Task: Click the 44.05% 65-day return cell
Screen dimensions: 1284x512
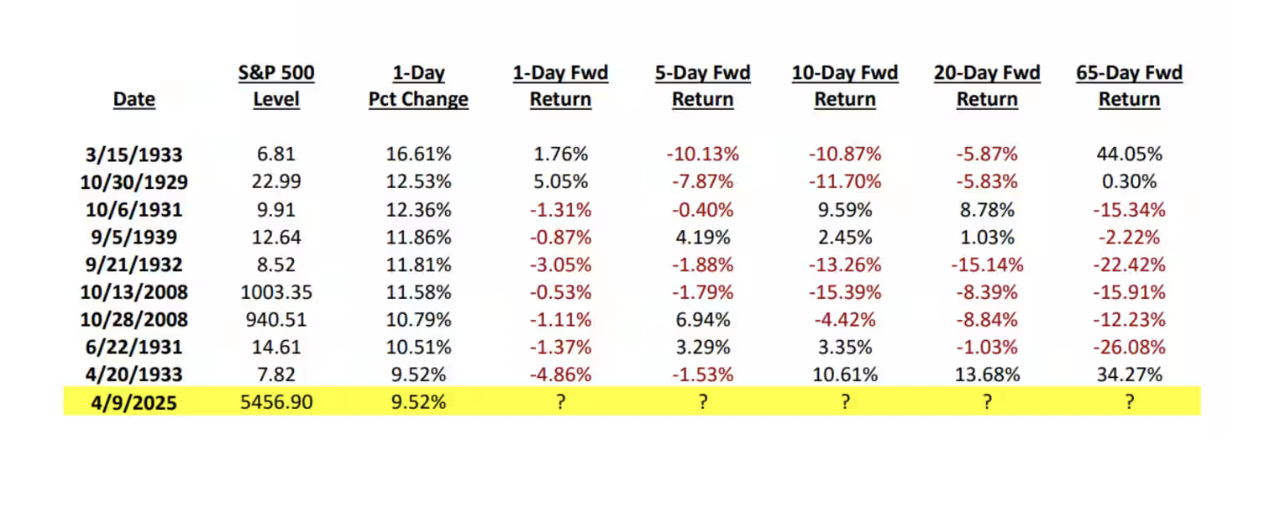Action: pos(1129,154)
